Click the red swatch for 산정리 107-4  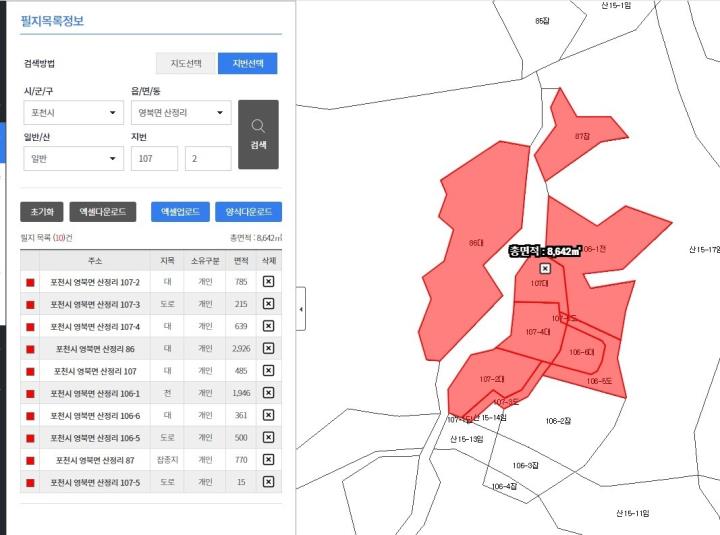[30, 326]
